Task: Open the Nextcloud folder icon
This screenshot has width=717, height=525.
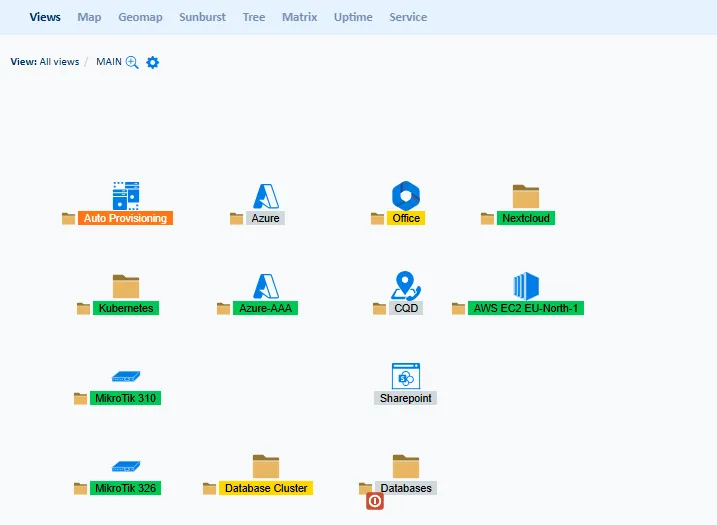Action: pos(526,195)
